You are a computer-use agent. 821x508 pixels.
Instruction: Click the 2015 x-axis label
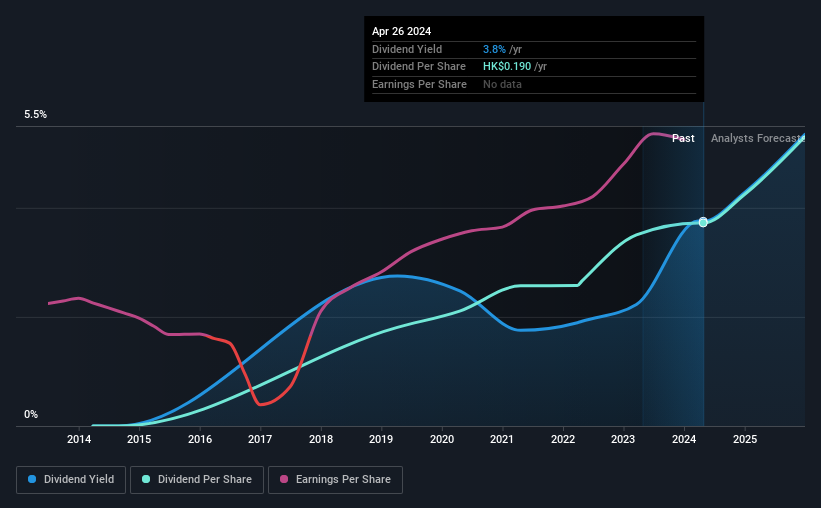coord(139,439)
